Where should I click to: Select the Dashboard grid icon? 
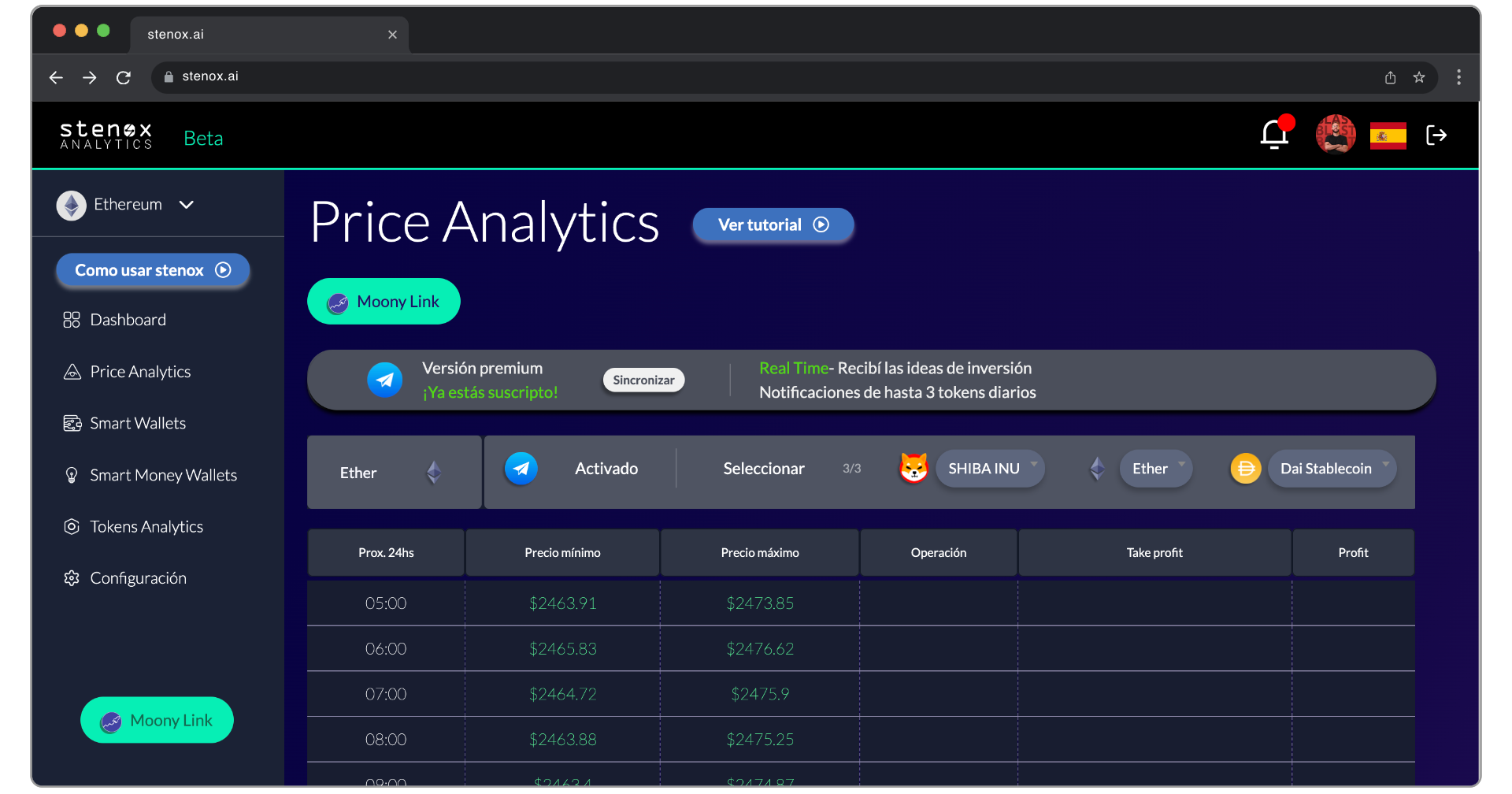click(x=72, y=319)
